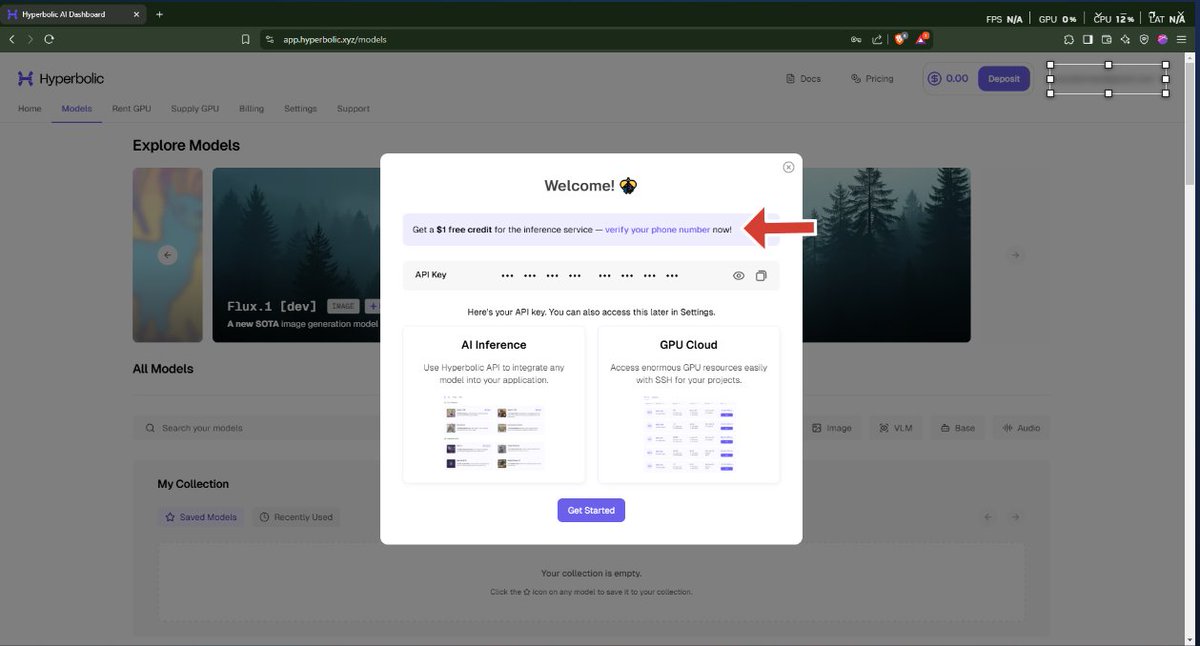Click the browser back button
Image resolution: width=1200 pixels, height=646 pixels.
click(12, 39)
